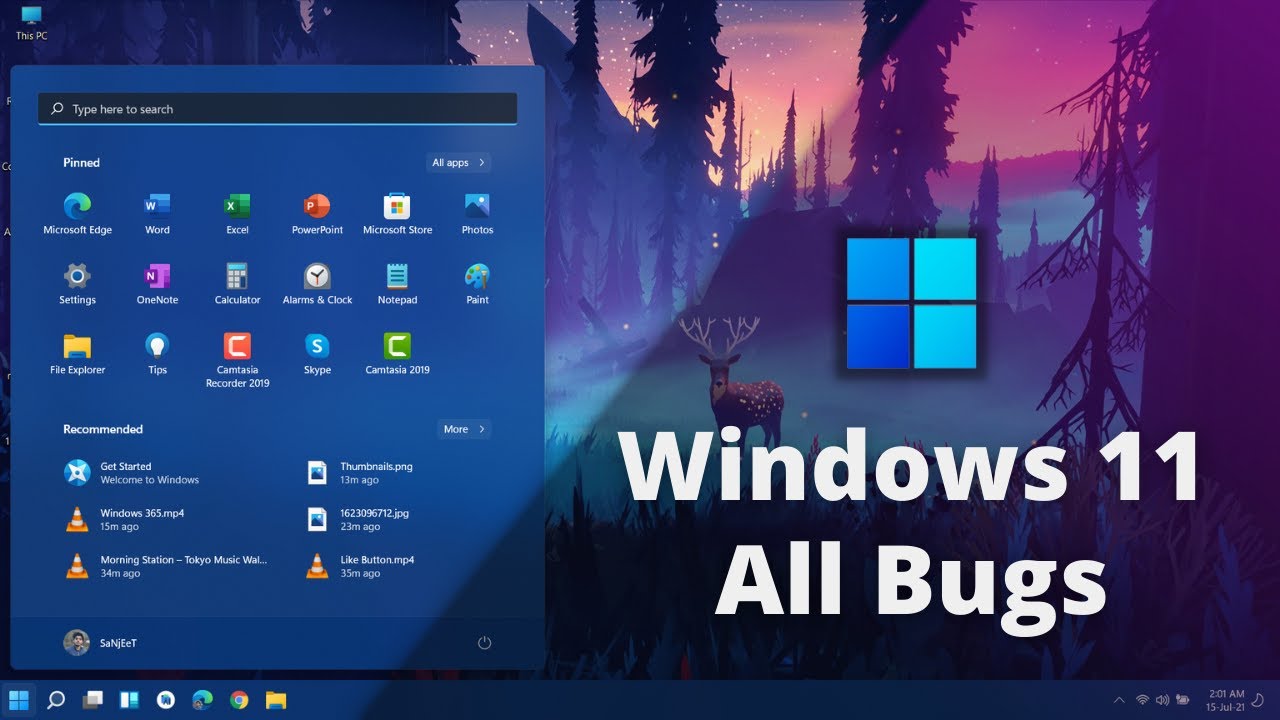This screenshot has width=1280, height=720.
Task: Click the Wi-Fi network tray icon
Action: tap(1142, 699)
